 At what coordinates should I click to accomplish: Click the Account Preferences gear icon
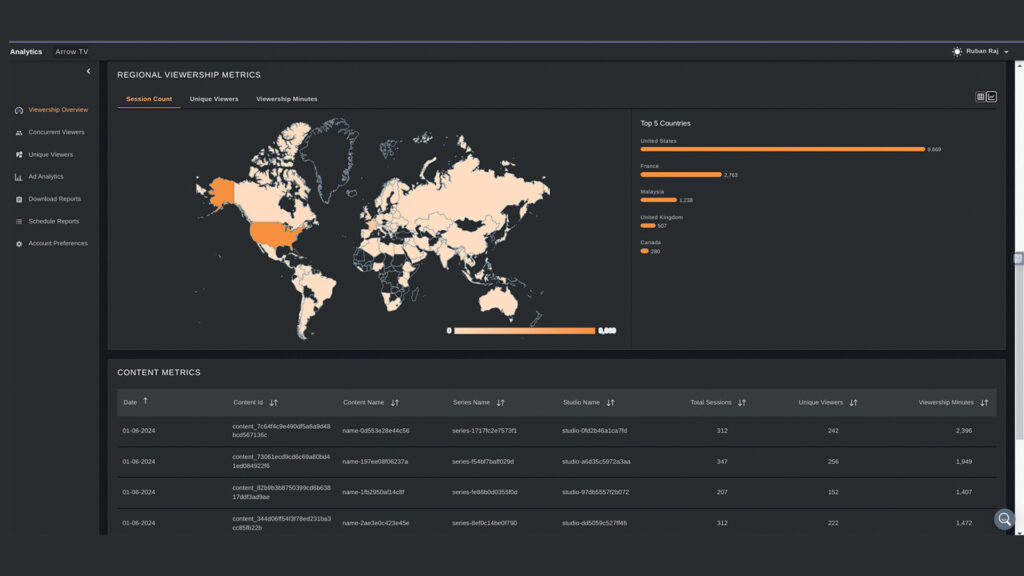[19, 244]
